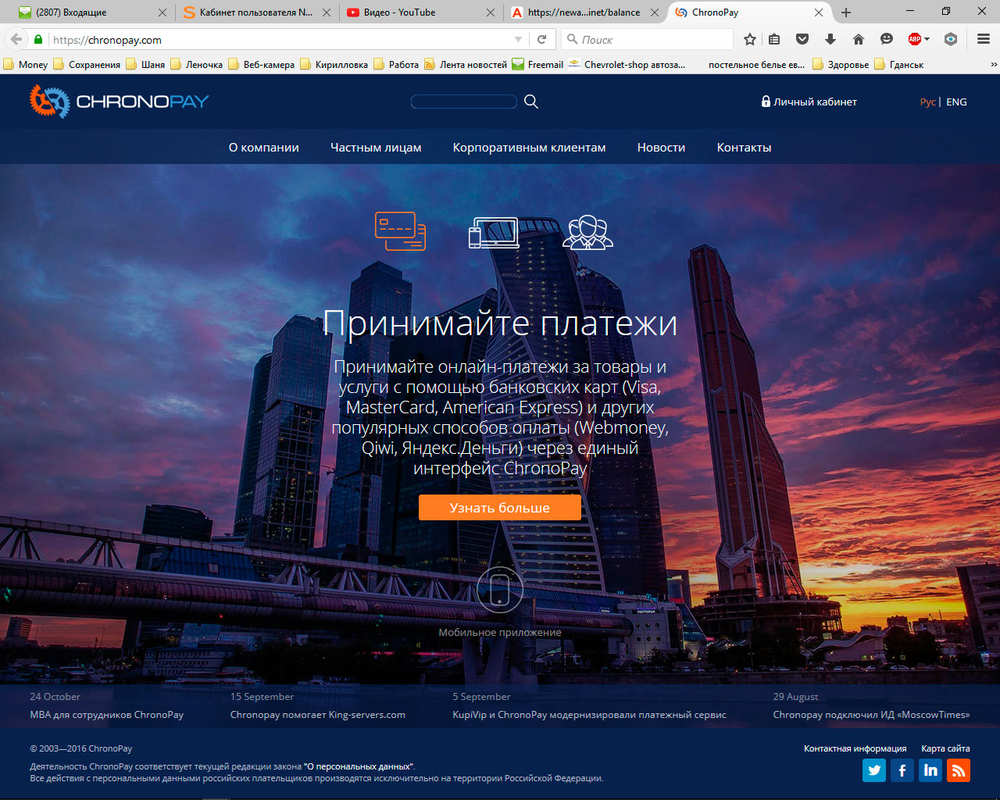Open the Веб-камера bookmark folder
Image resolution: width=1000 pixels, height=800 pixels.
coord(261,64)
